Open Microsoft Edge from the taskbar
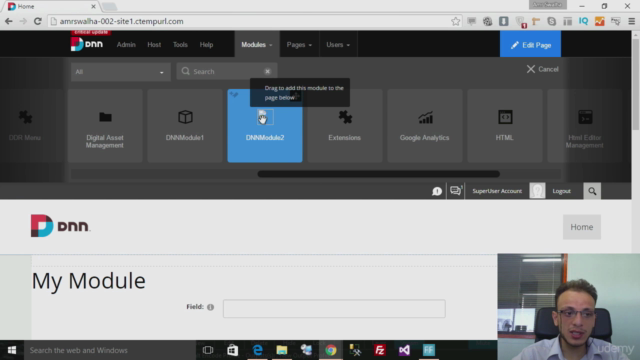Viewport: 640px width, 360px height. tap(258, 350)
